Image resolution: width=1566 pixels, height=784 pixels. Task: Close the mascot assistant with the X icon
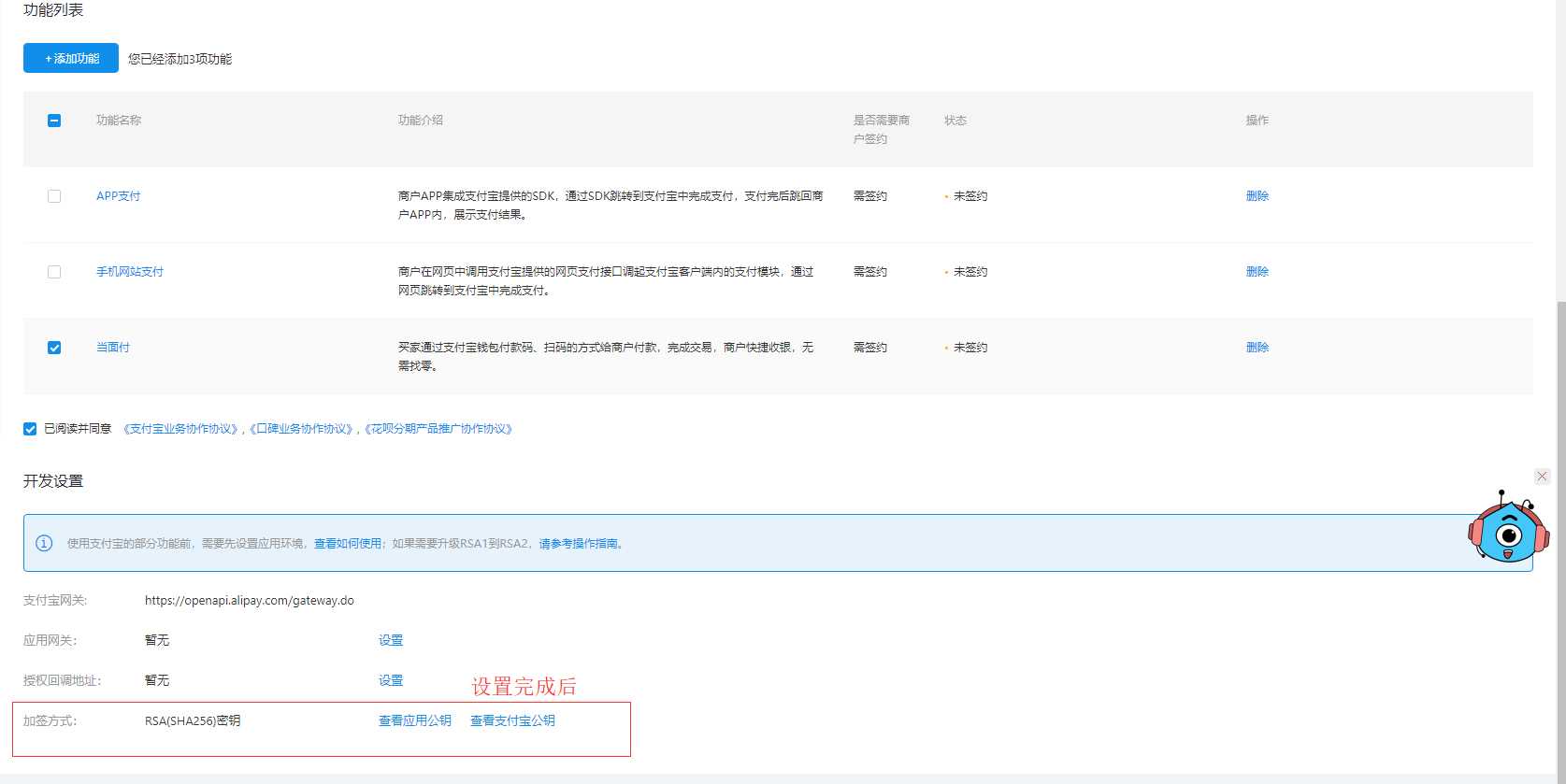[1542, 477]
